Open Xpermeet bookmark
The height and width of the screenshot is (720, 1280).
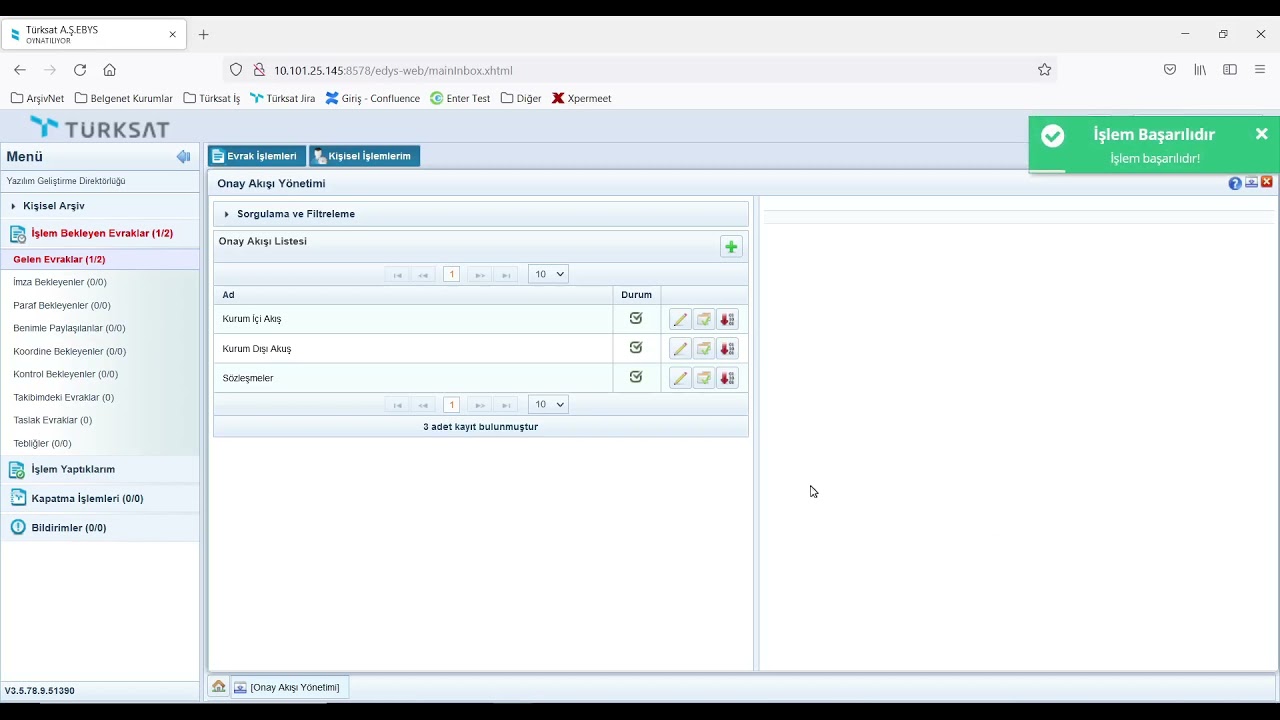point(582,98)
